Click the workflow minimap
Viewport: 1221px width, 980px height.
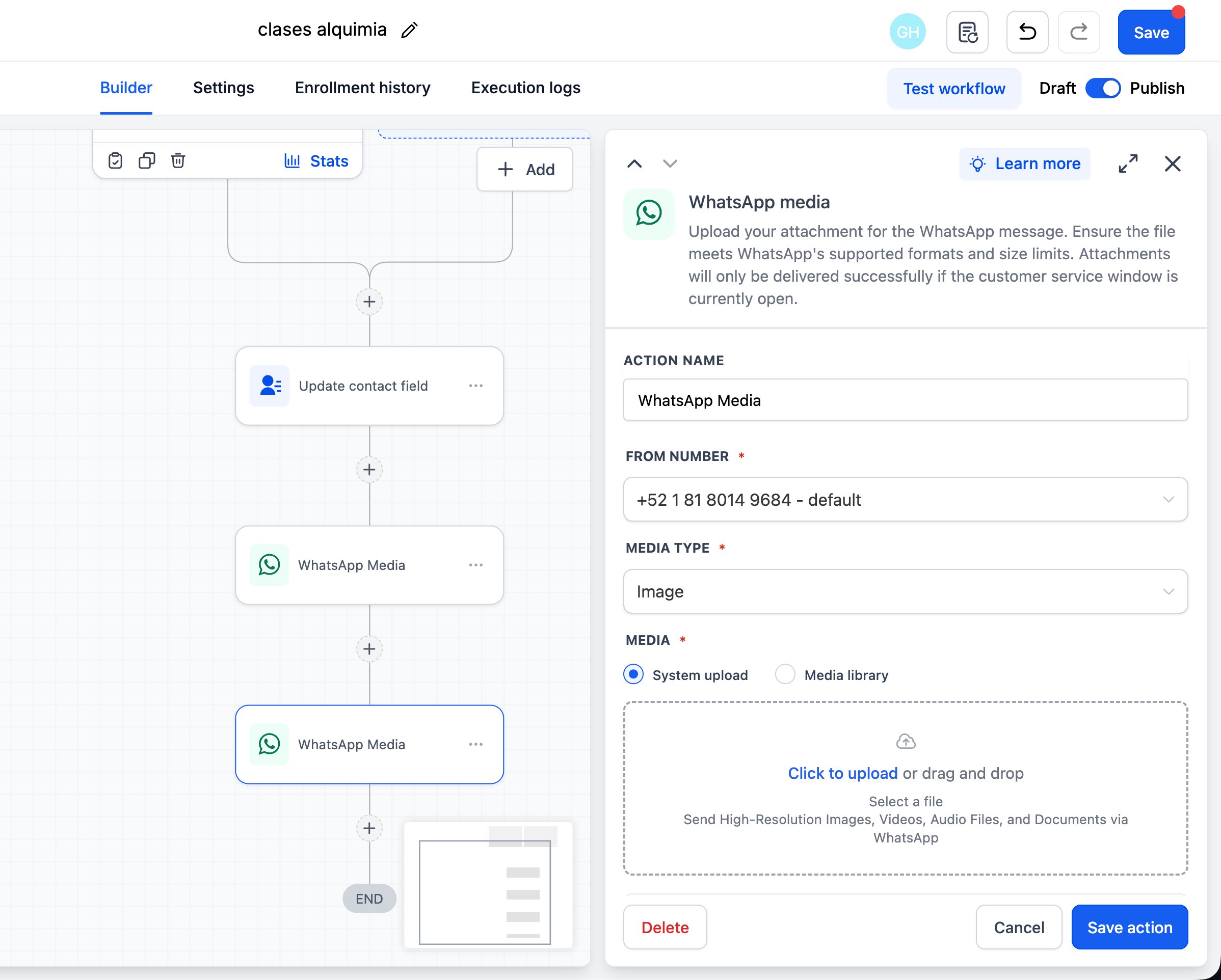(488, 885)
